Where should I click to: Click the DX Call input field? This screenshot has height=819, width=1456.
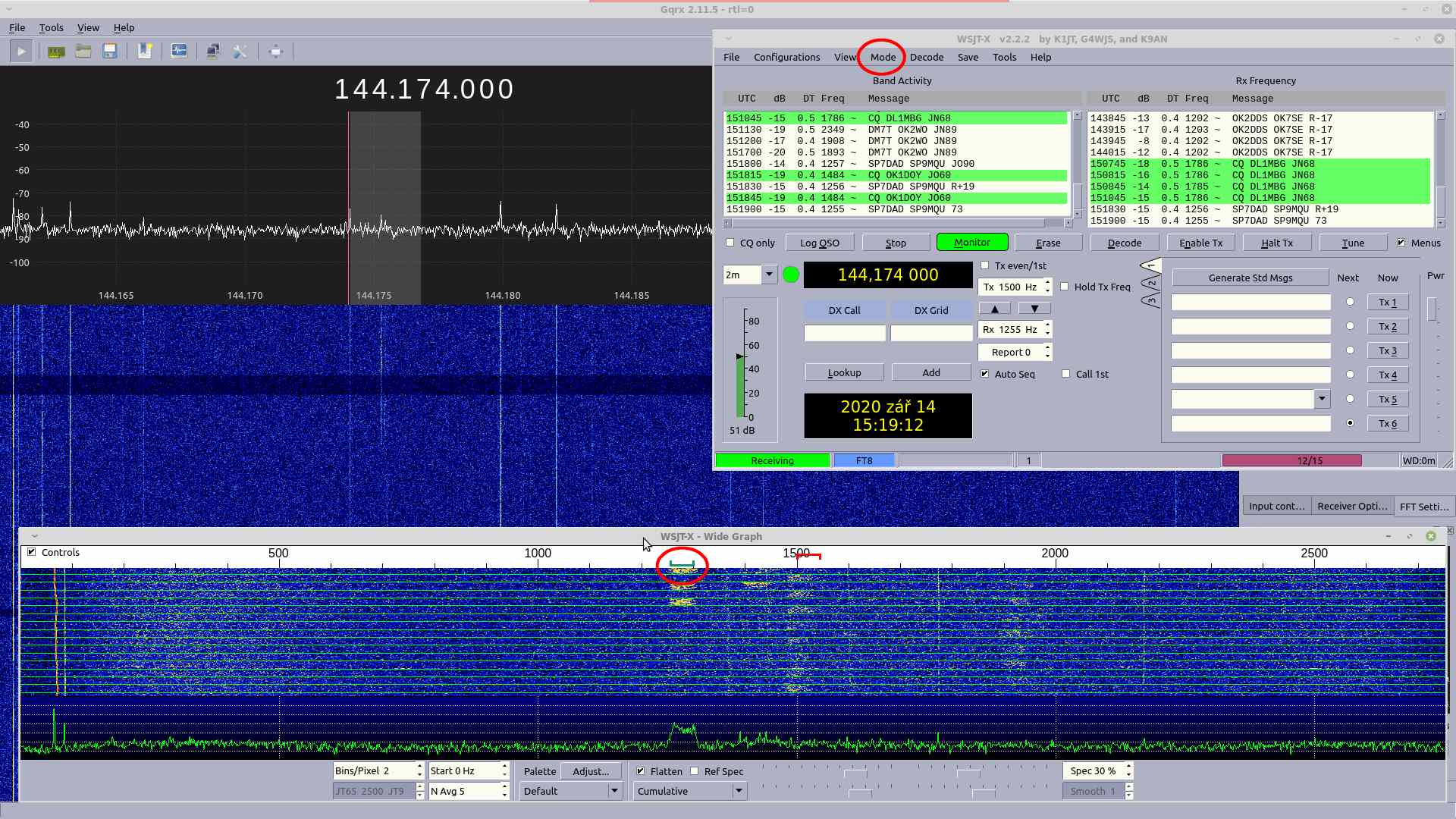(844, 333)
